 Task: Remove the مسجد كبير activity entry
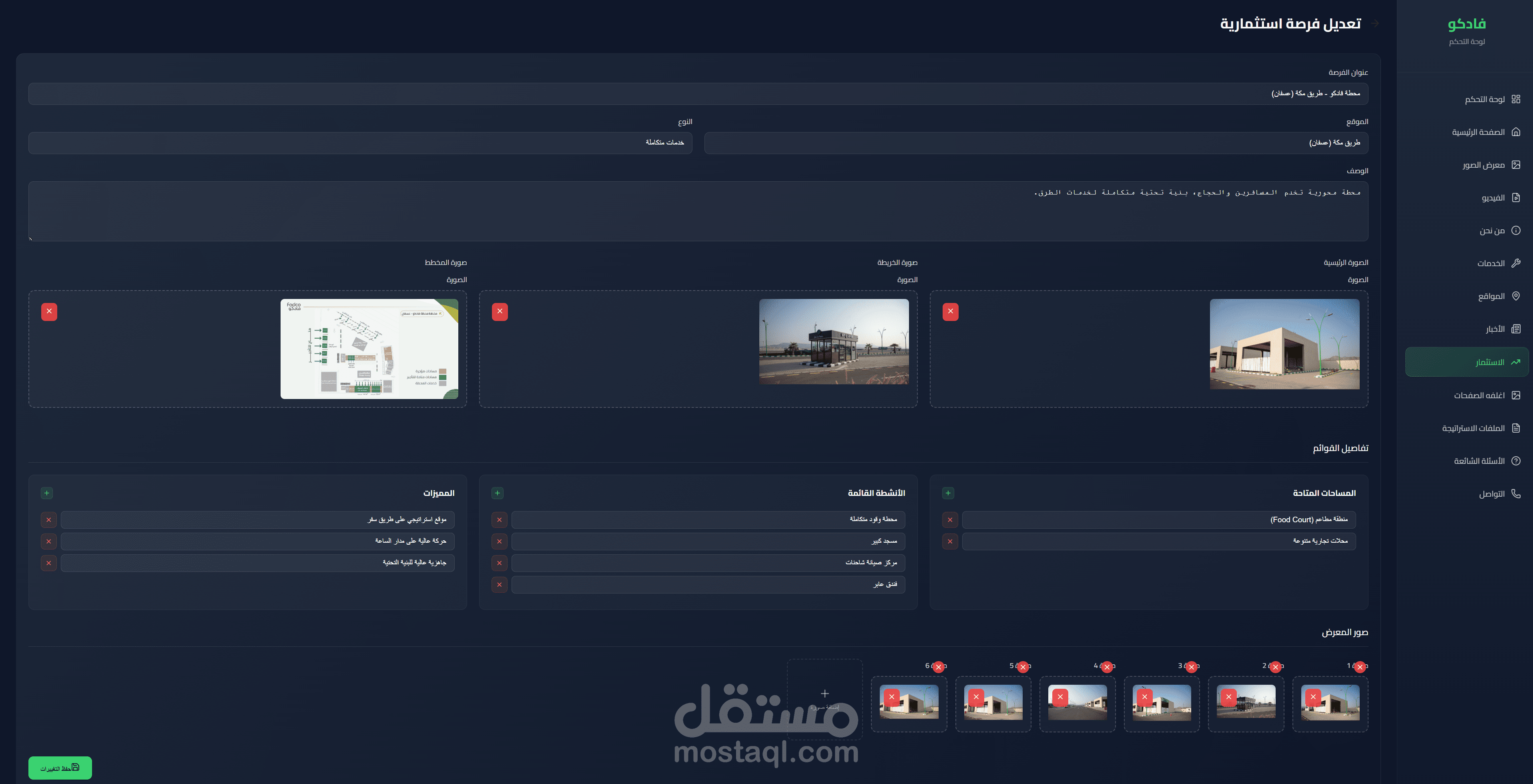tap(499, 541)
